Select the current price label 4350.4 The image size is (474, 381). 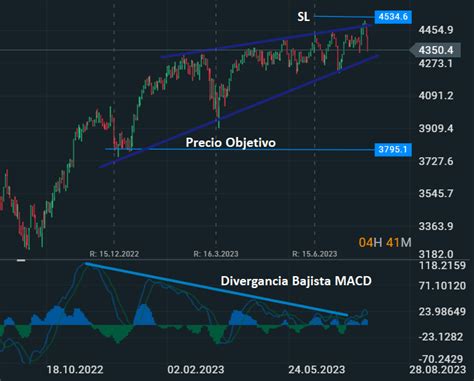coord(435,50)
